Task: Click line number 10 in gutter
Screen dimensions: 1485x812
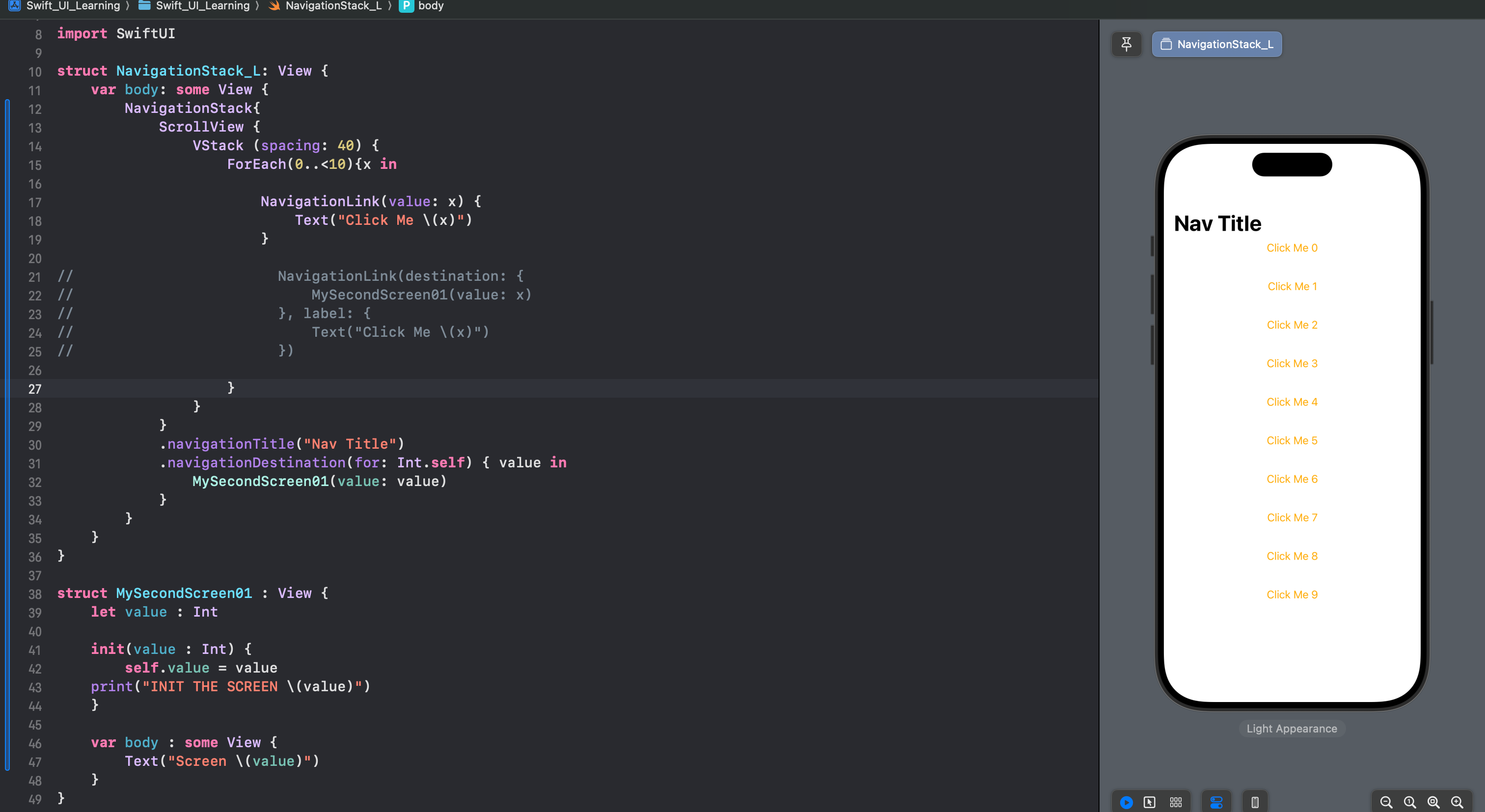Action: point(34,72)
